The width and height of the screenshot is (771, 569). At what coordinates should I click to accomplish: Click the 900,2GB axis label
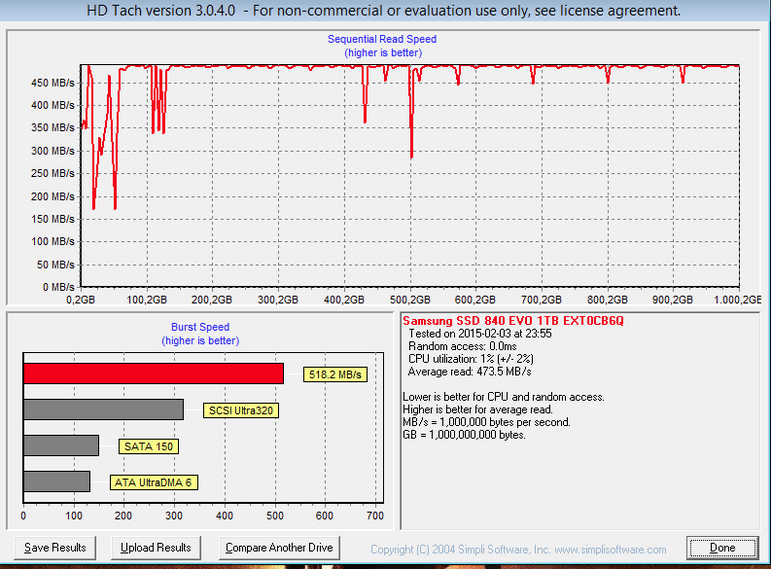point(673,299)
